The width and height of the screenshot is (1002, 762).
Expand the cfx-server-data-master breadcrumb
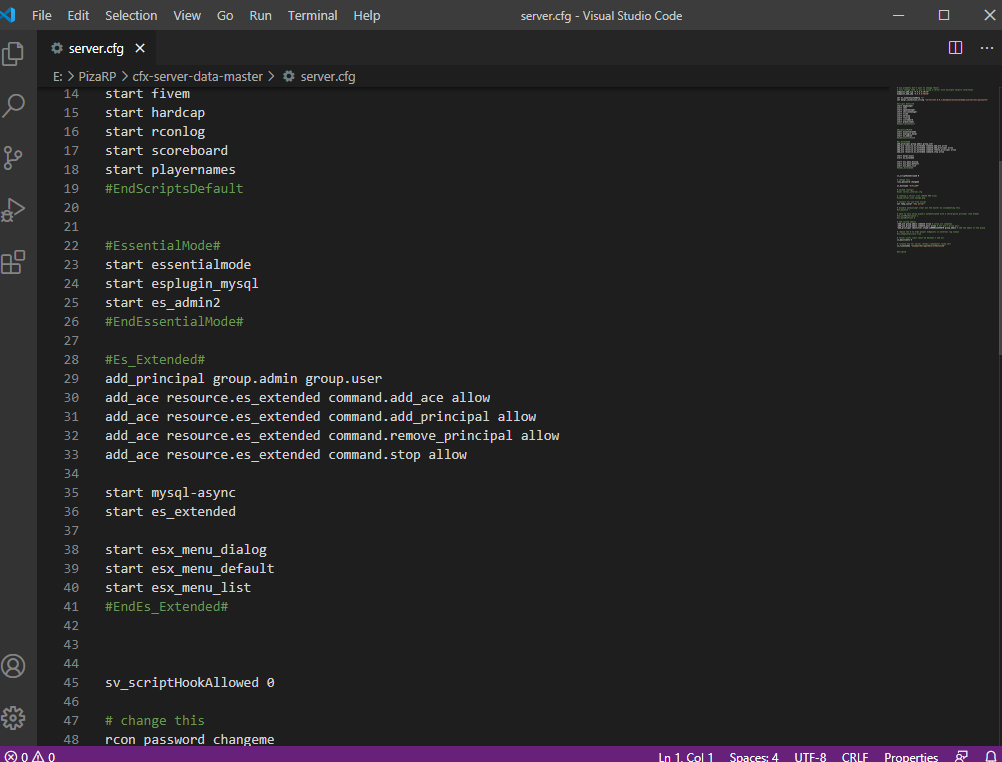(197, 76)
